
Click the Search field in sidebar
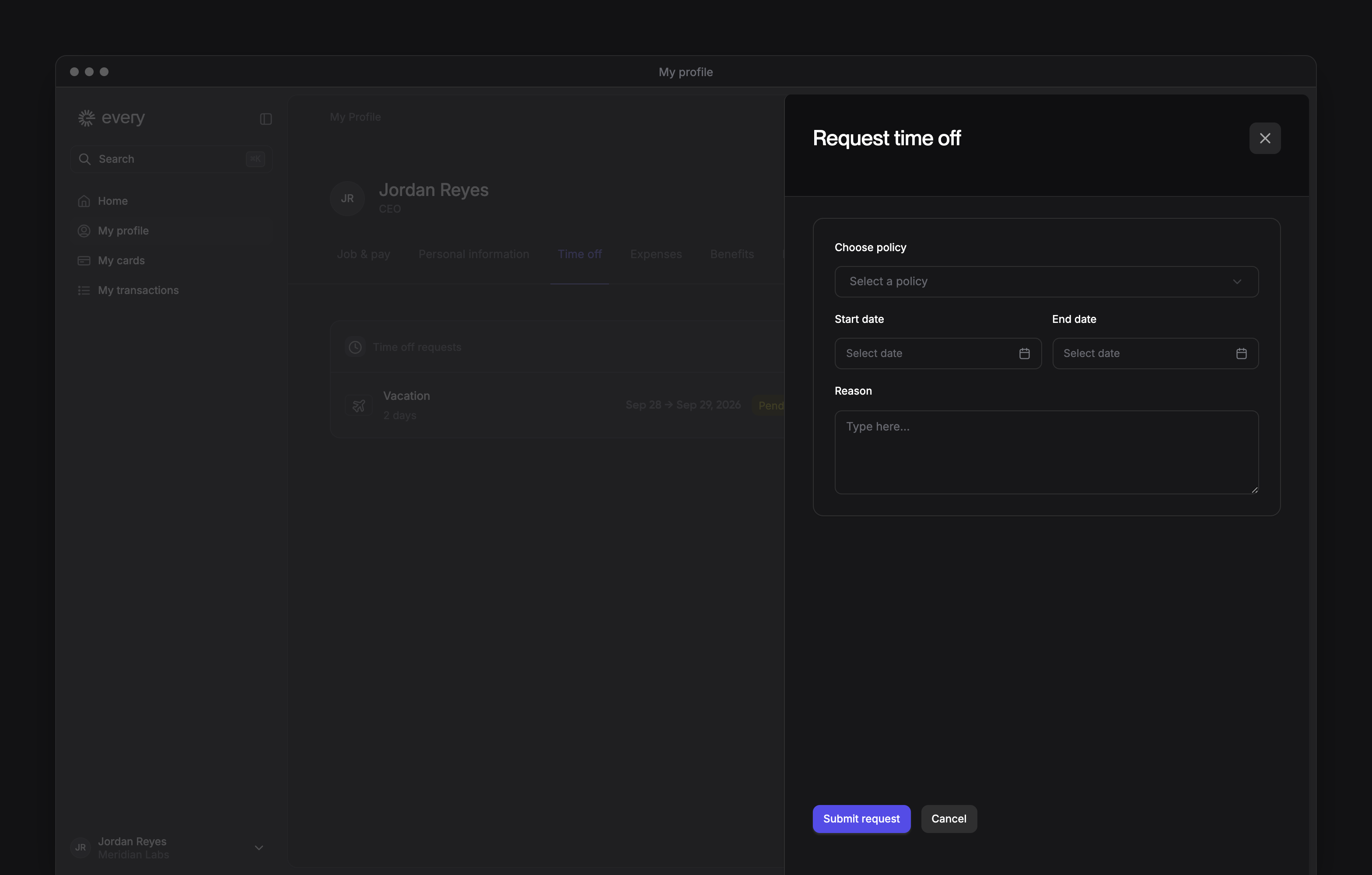[171, 159]
